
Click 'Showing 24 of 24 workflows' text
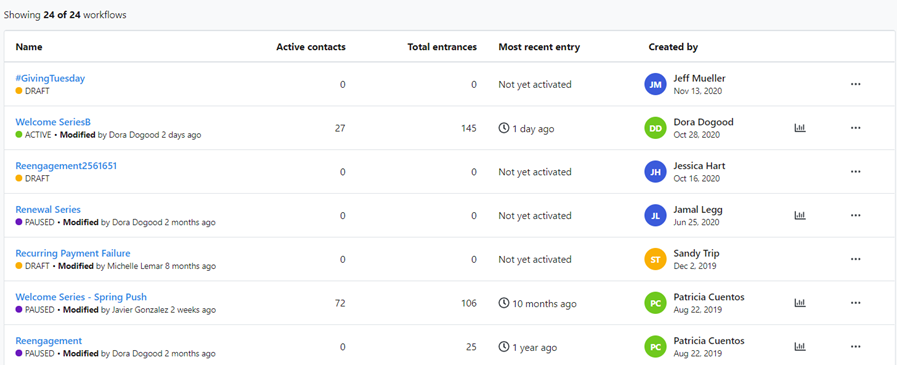65,15
